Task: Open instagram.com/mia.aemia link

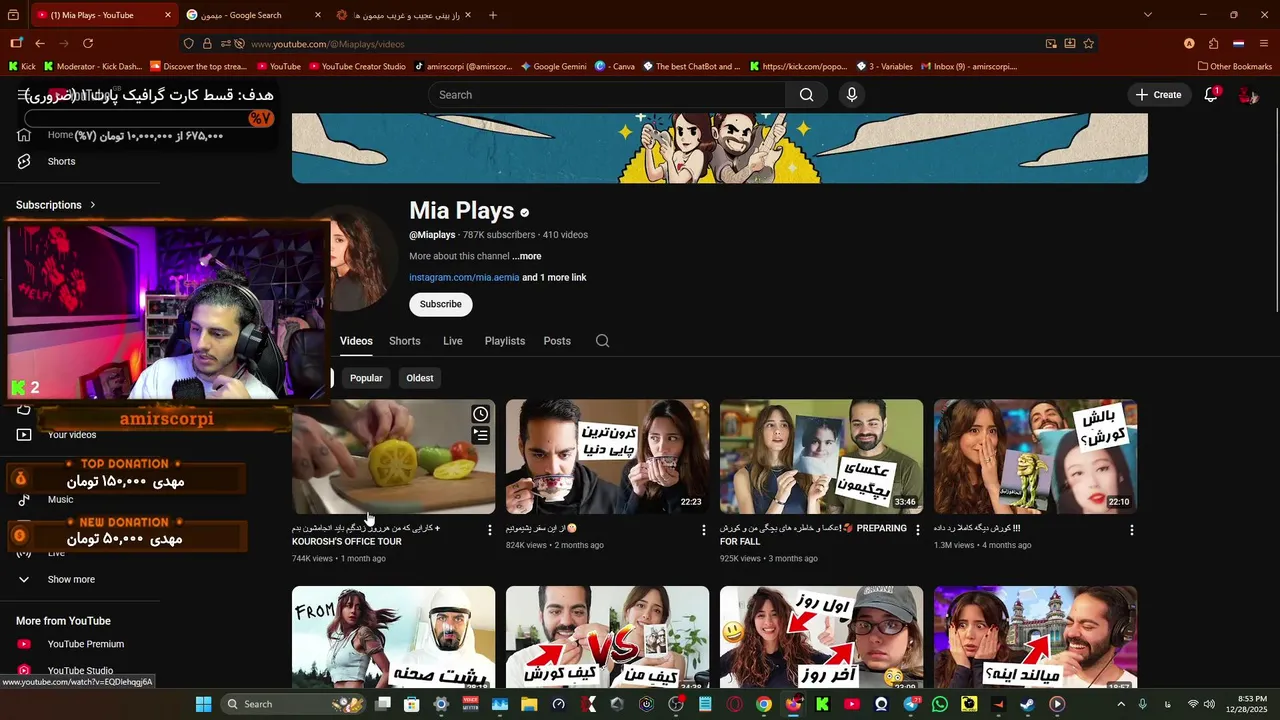Action: [464, 277]
